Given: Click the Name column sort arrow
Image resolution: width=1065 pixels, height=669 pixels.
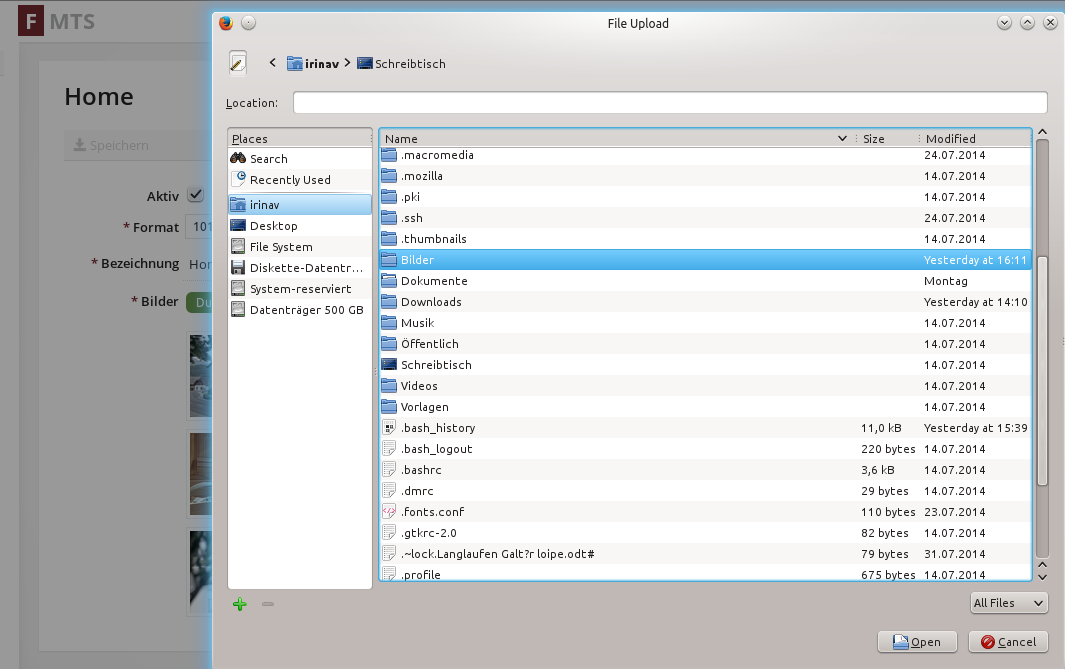Looking at the screenshot, I should 842,139.
